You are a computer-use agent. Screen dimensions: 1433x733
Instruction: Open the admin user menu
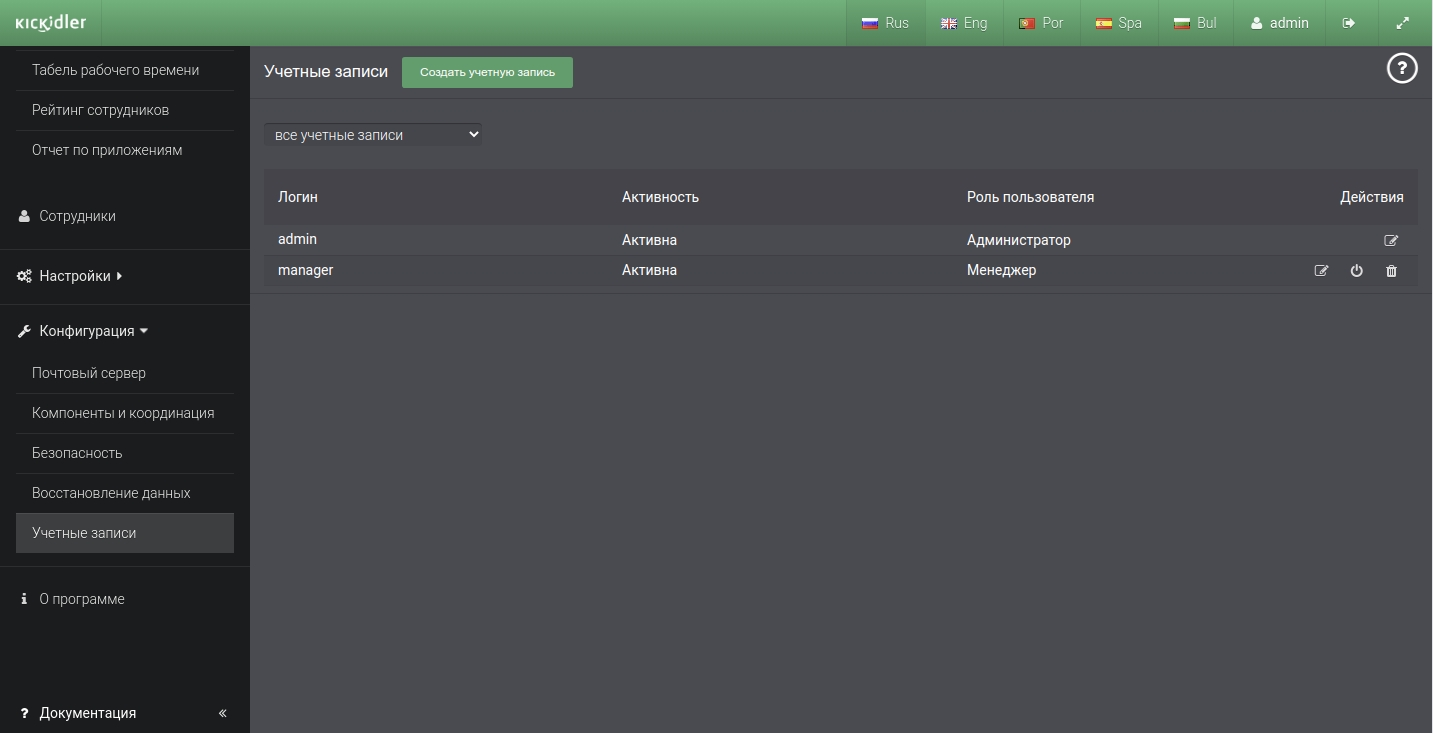pyautogui.click(x=1280, y=23)
